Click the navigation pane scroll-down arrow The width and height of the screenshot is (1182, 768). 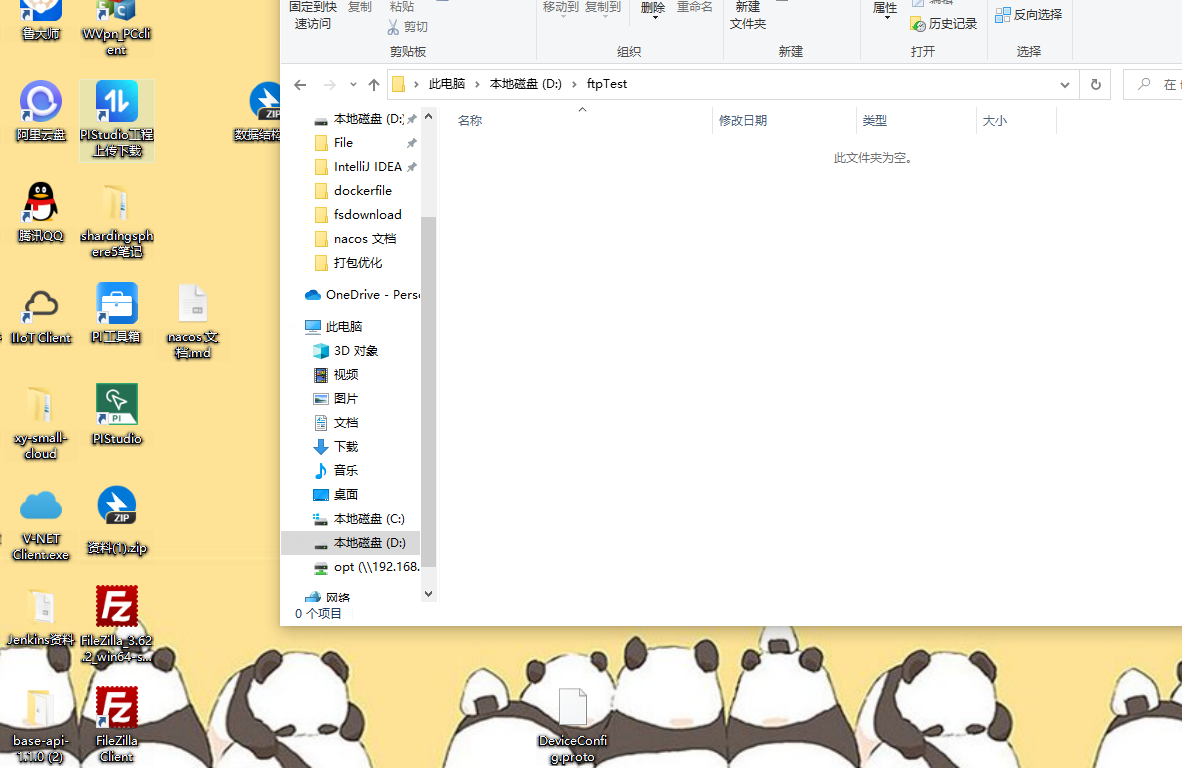[x=429, y=594]
